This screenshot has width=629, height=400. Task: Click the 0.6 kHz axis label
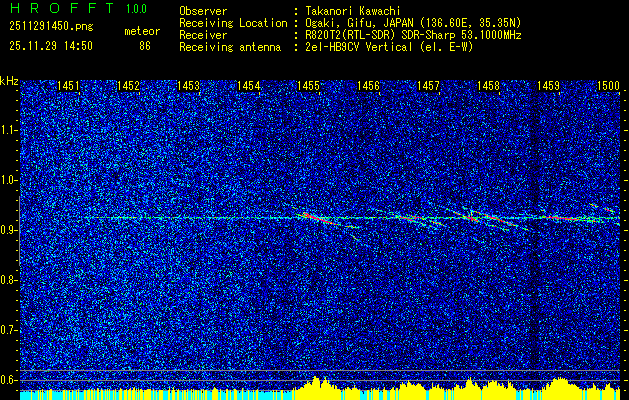[x=8, y=380]
